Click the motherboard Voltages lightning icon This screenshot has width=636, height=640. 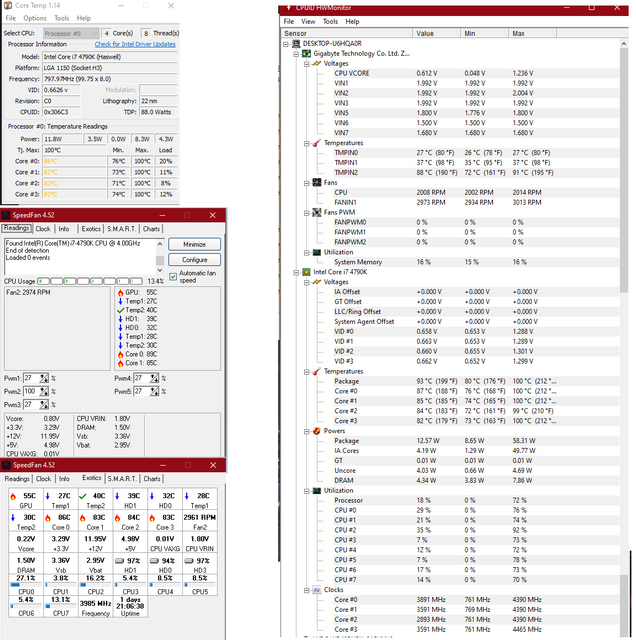click(317, 63)
